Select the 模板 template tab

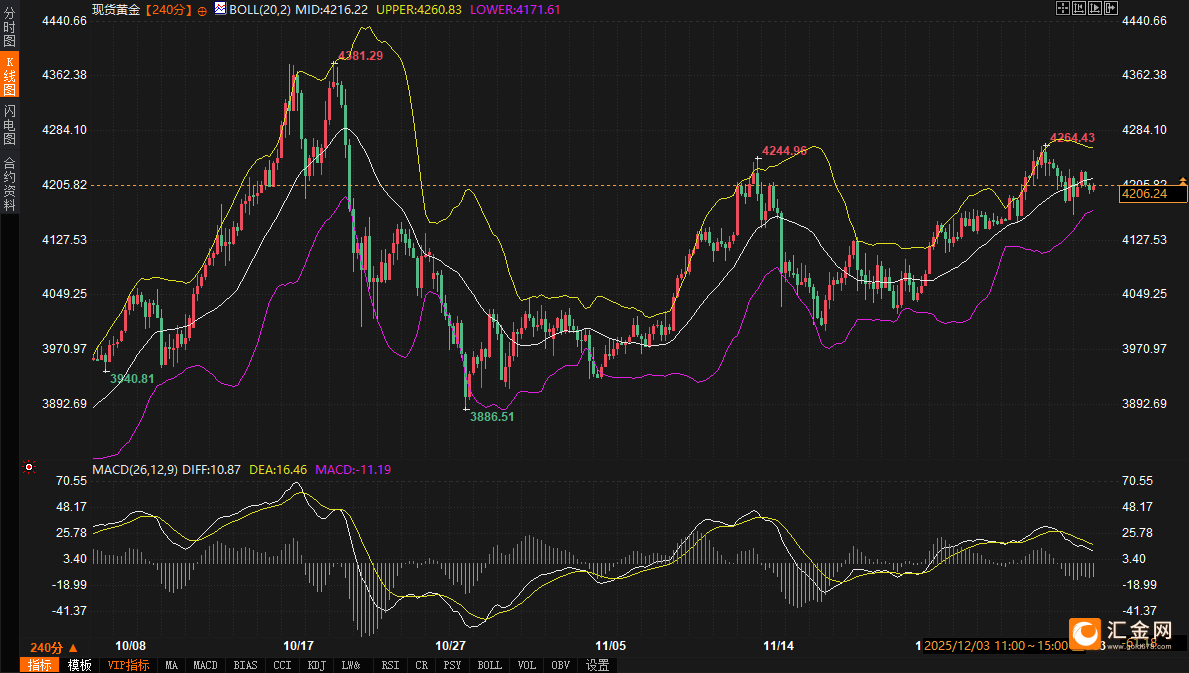[x=79, y=665]
